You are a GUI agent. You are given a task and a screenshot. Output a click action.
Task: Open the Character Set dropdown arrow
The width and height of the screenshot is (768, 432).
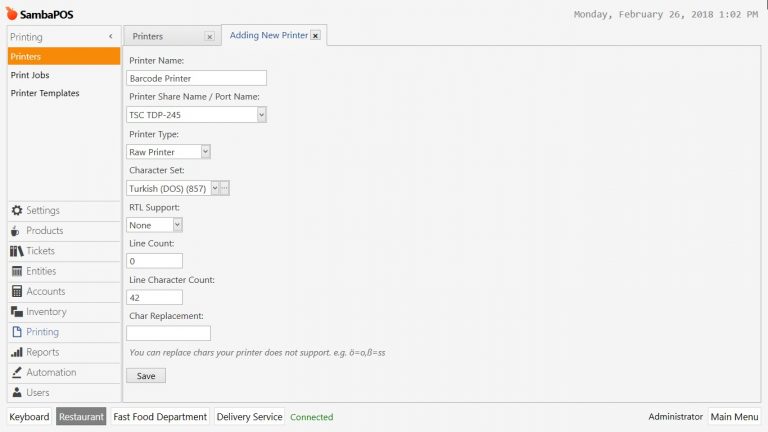(215, 188)
